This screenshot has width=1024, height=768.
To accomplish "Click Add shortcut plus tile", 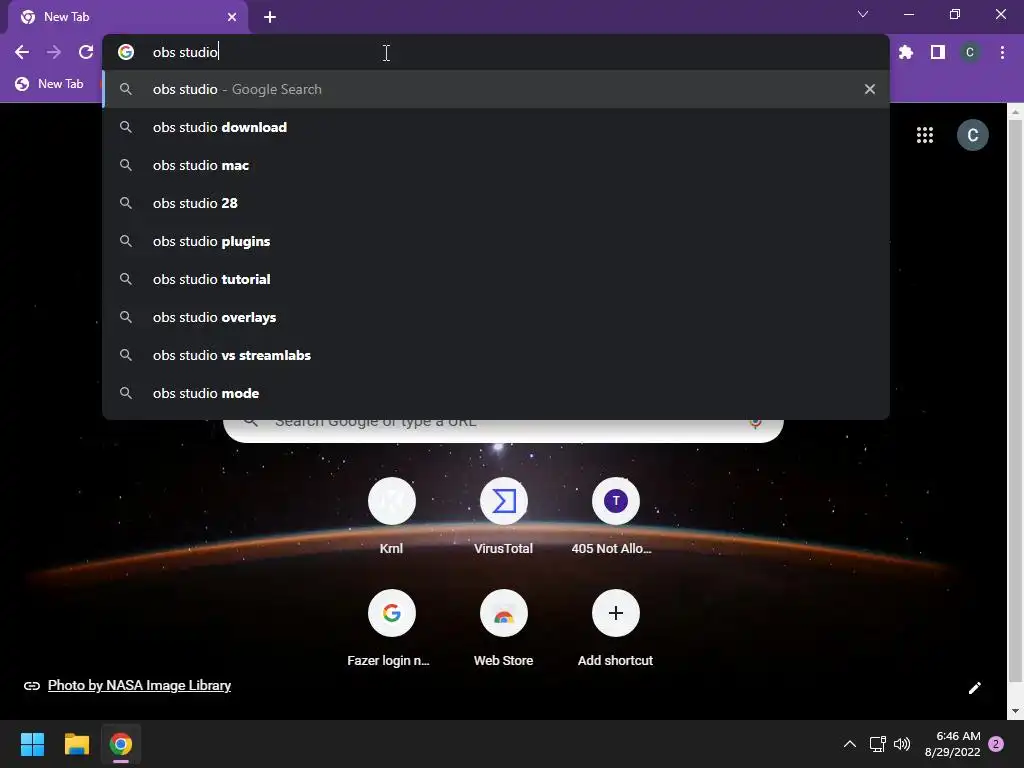I will click(615, 628).
